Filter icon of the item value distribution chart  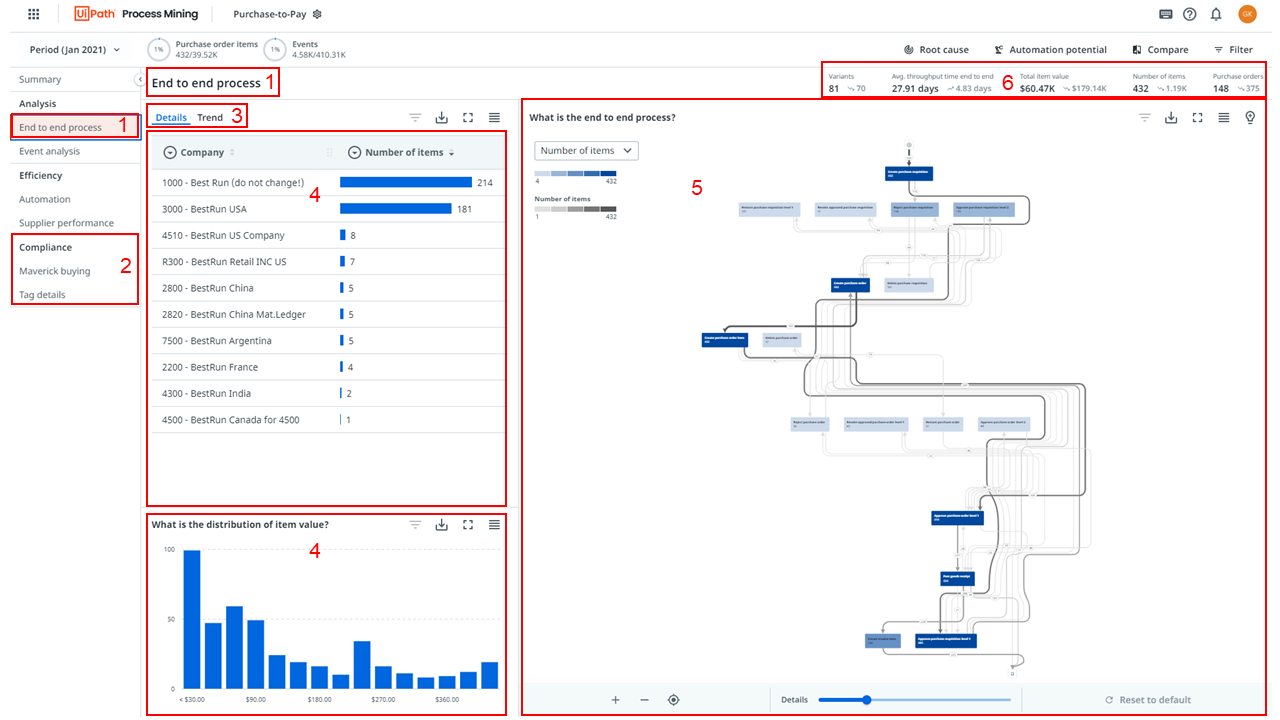tap(415, 524)
